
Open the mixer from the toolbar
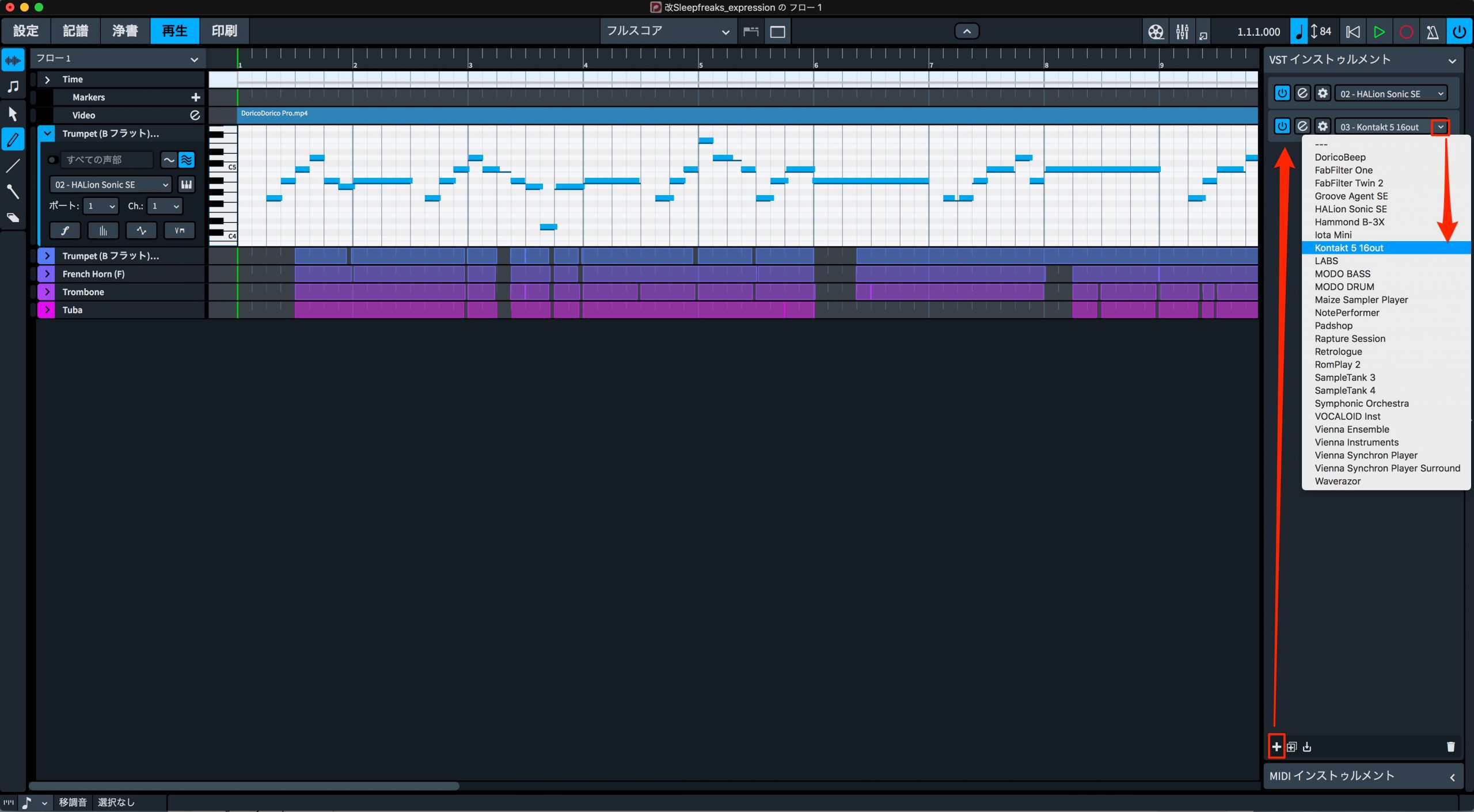[1182, 32]
